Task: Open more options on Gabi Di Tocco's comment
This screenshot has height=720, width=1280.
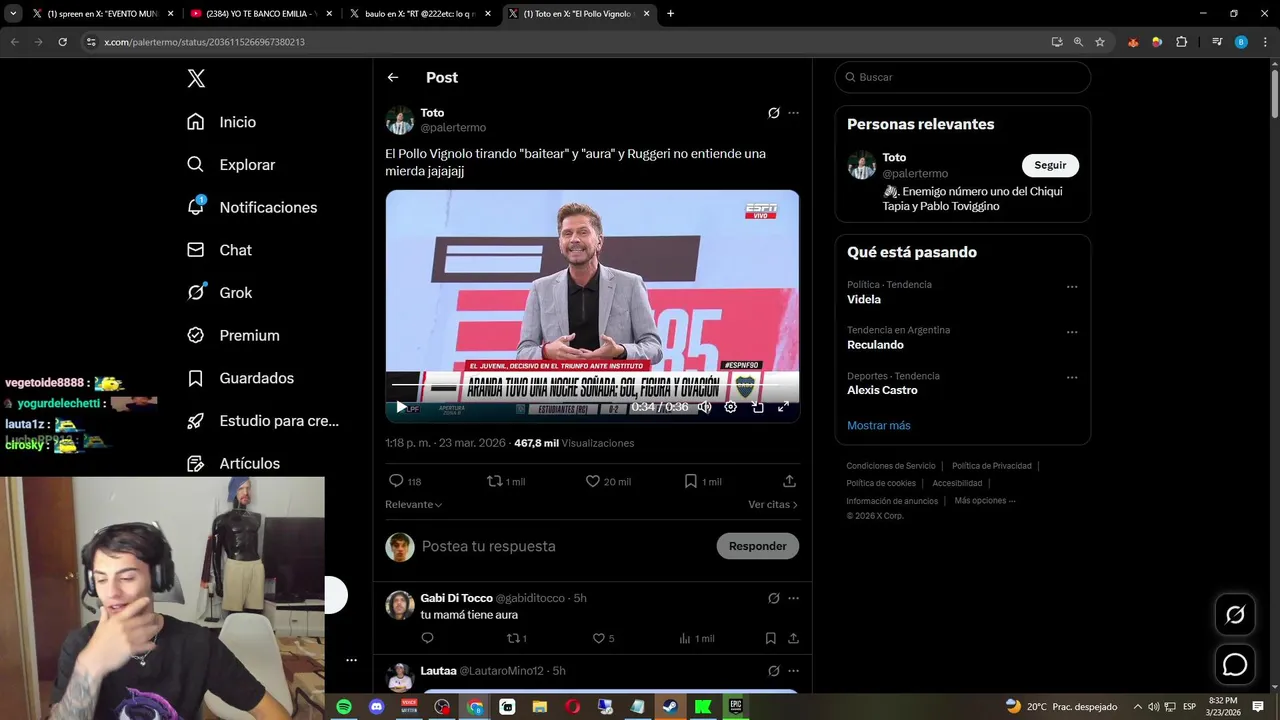Action: (x=794, y=598)
